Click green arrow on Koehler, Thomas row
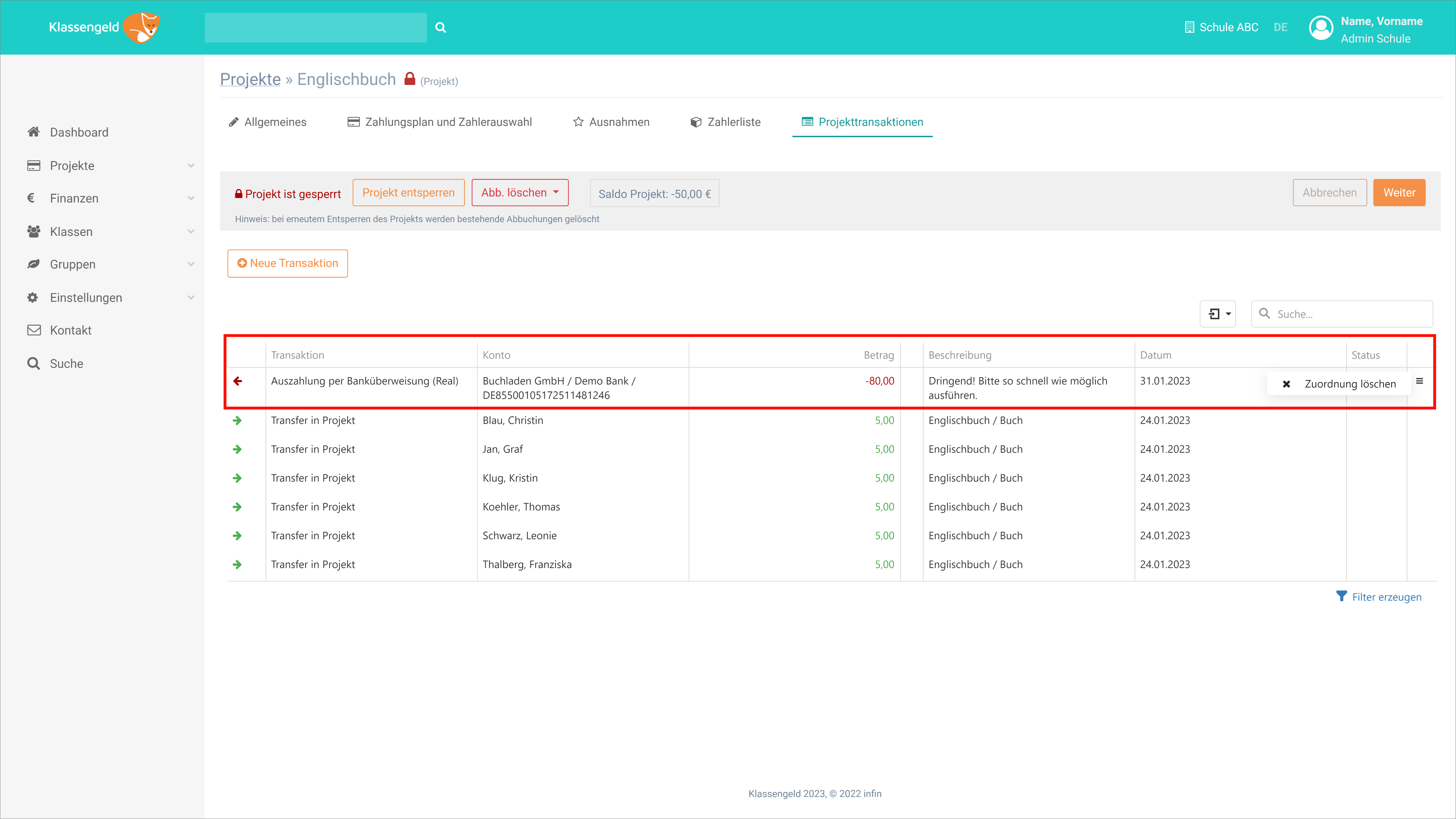 [x=237, y=507]
